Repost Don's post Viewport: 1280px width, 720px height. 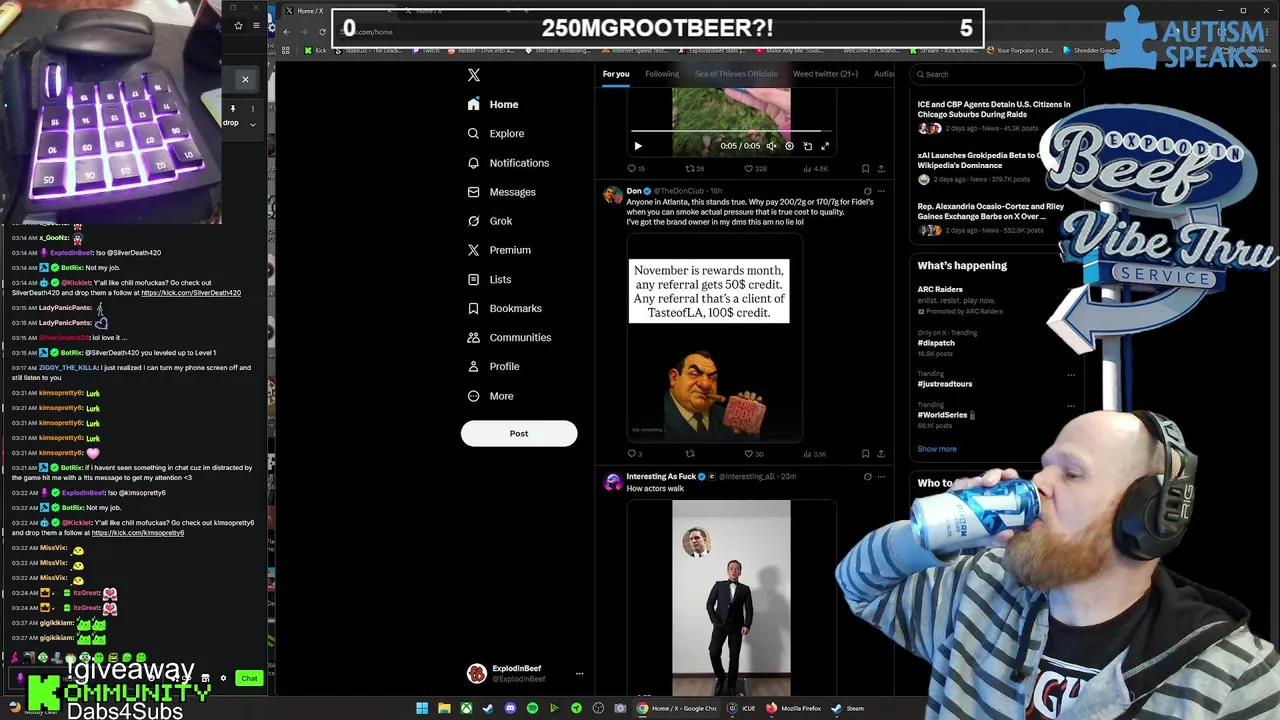click(x=689, y=454)
